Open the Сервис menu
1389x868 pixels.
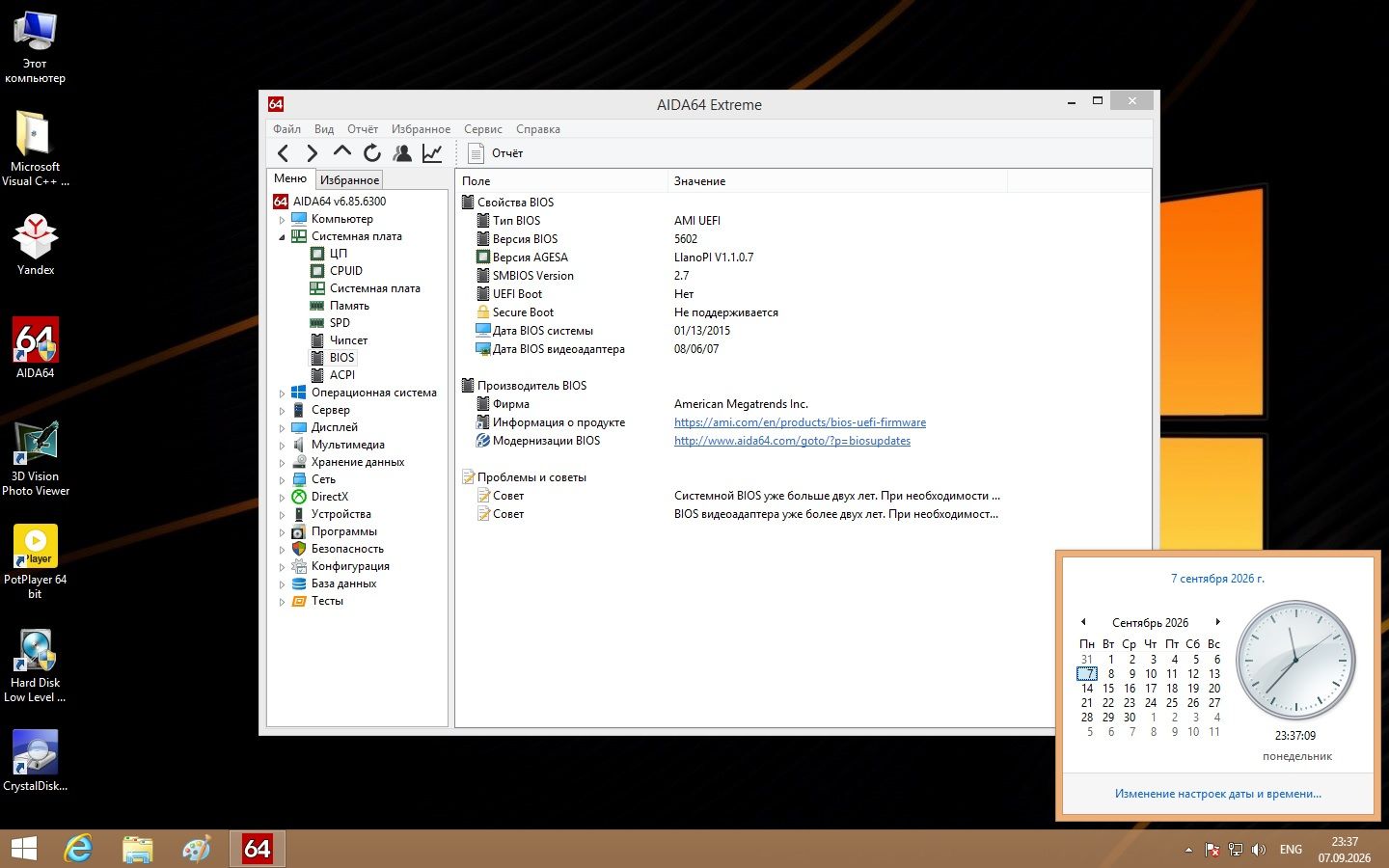(482, 129)
